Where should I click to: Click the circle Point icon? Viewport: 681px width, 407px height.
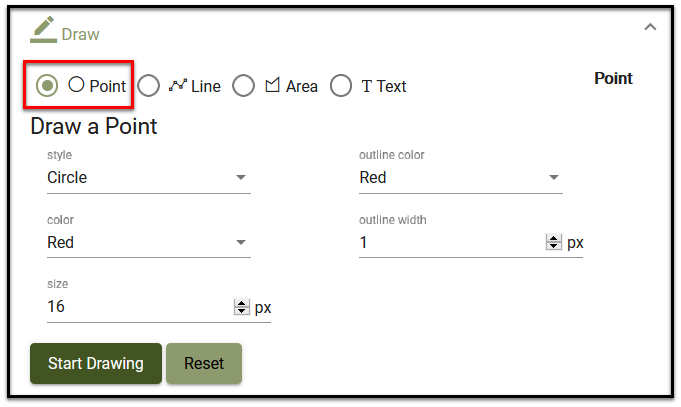coord(76,85)
